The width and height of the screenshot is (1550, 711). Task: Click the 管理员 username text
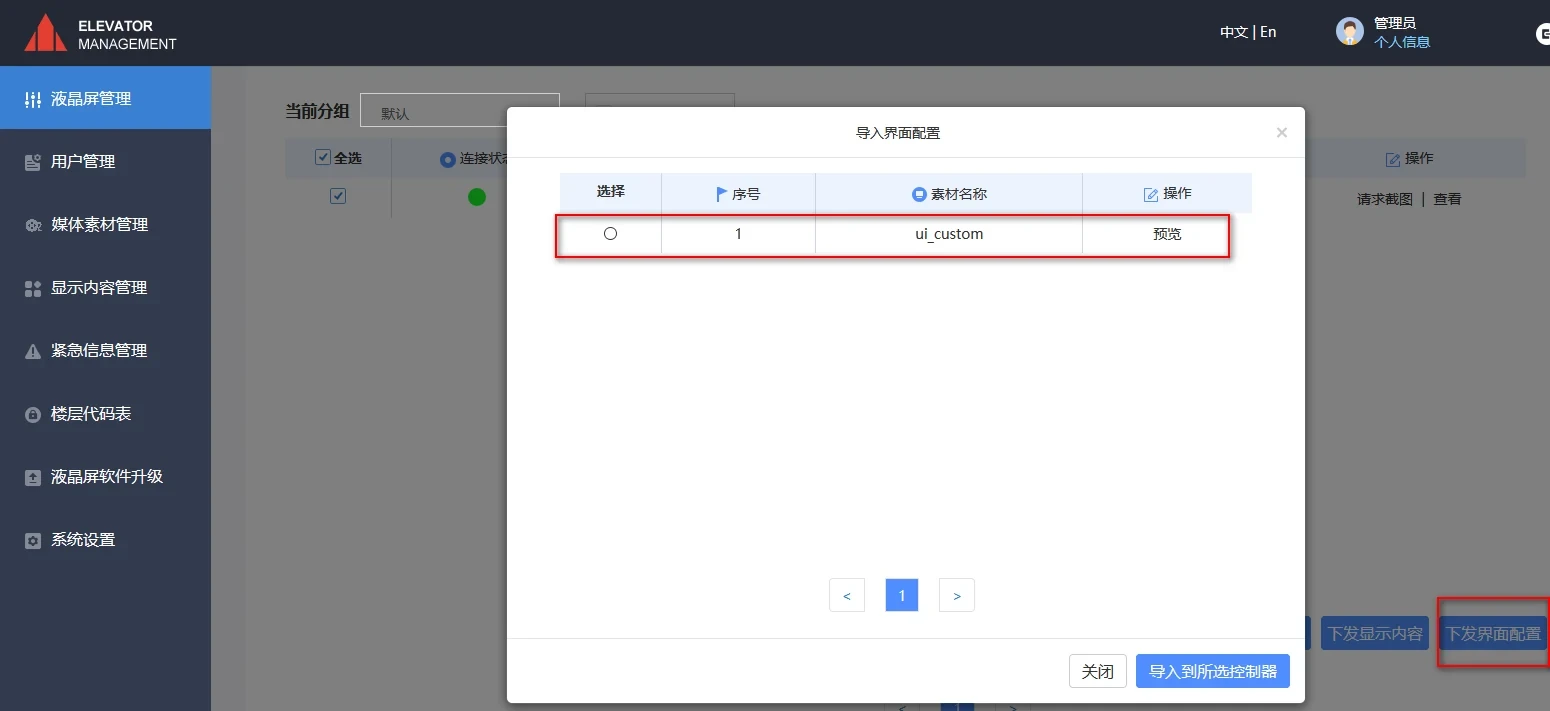click(x=1395, y=23)
